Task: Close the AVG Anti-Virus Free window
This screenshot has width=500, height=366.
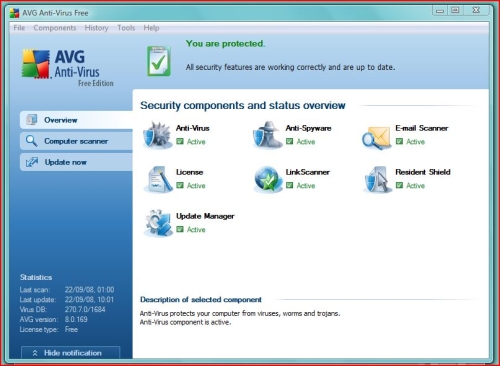Action: coord(476,11)
